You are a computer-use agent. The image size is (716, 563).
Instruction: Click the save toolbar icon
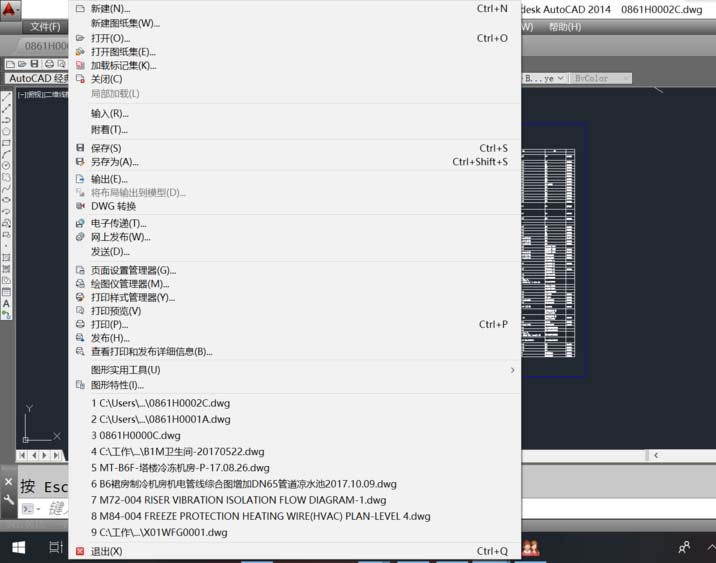pos(34,64)
